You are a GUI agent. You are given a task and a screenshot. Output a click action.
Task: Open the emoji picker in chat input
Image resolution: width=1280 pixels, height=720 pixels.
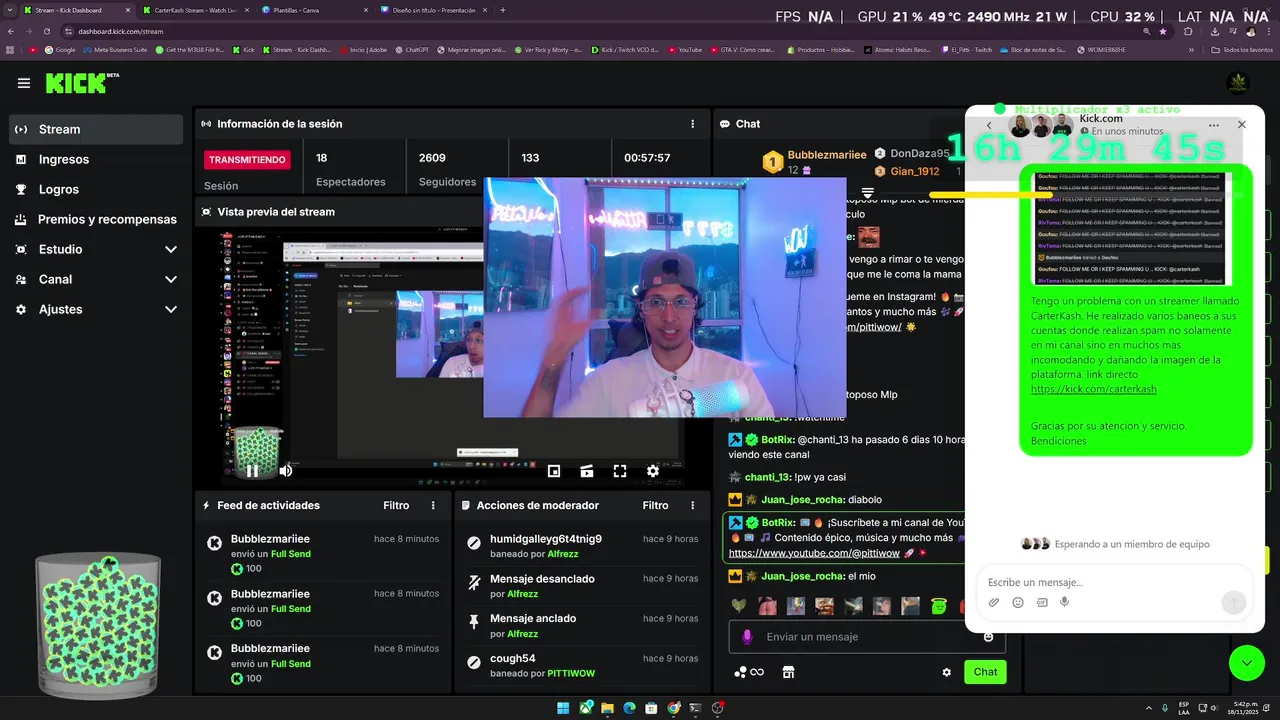point(988,637)
